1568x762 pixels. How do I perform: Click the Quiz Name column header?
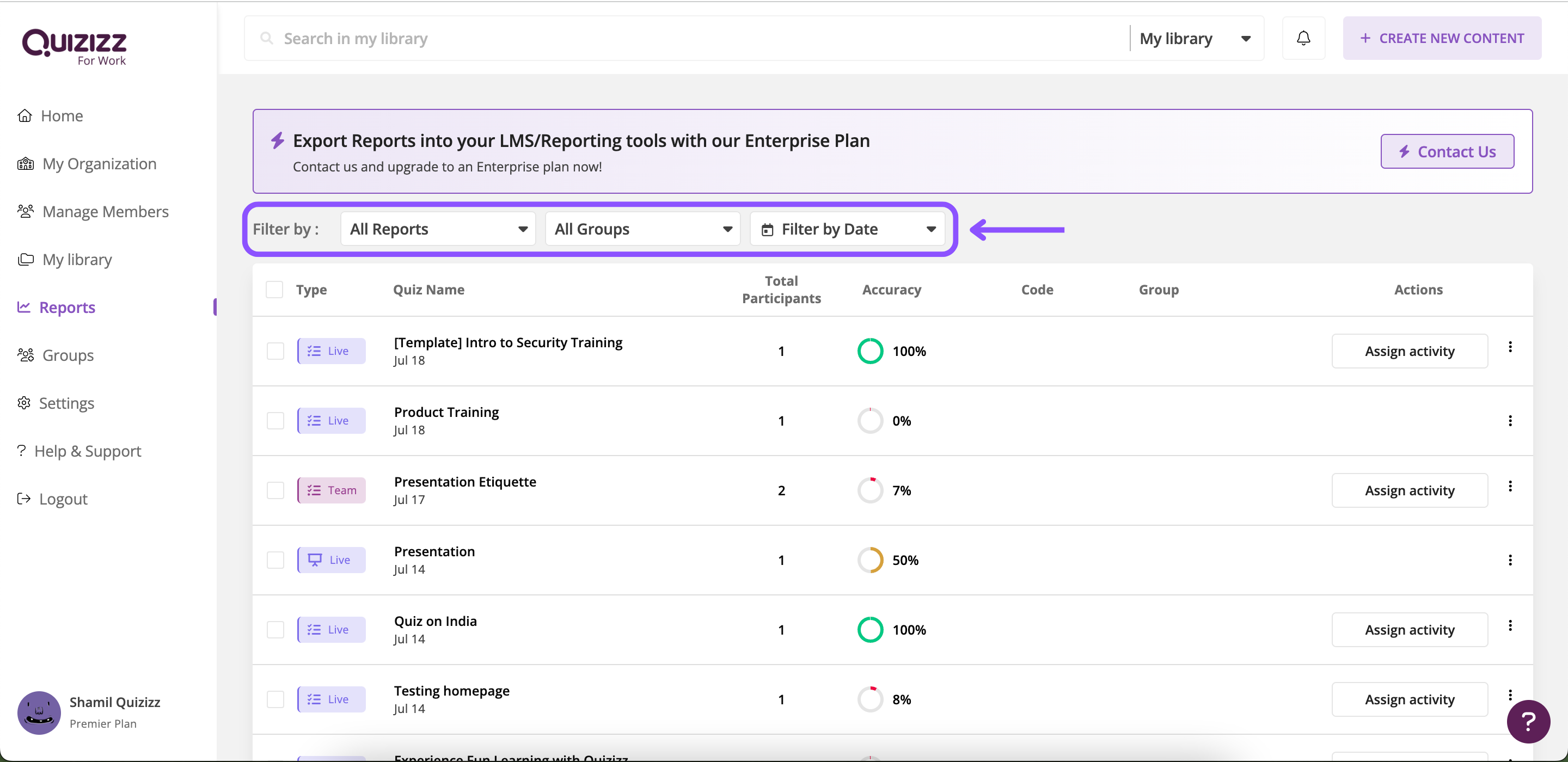[x=428, y=290]
